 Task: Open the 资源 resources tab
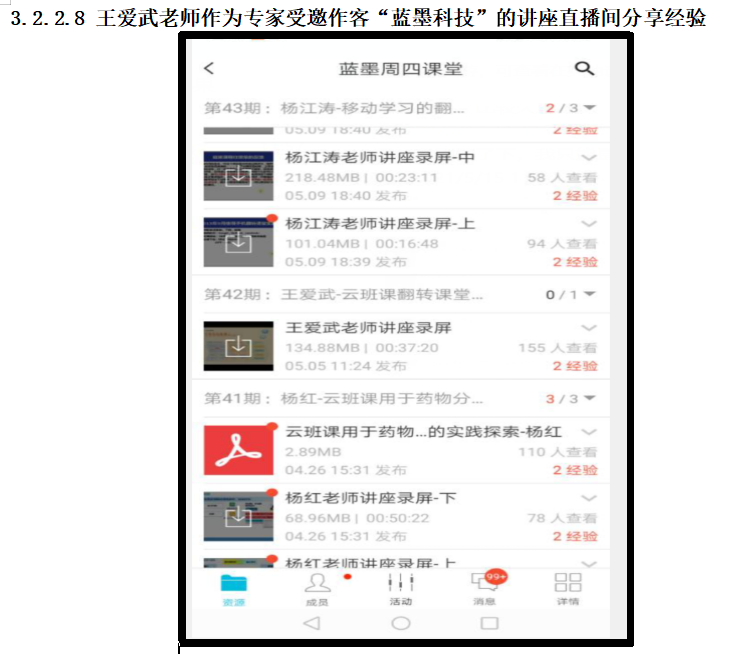point(234,588)
